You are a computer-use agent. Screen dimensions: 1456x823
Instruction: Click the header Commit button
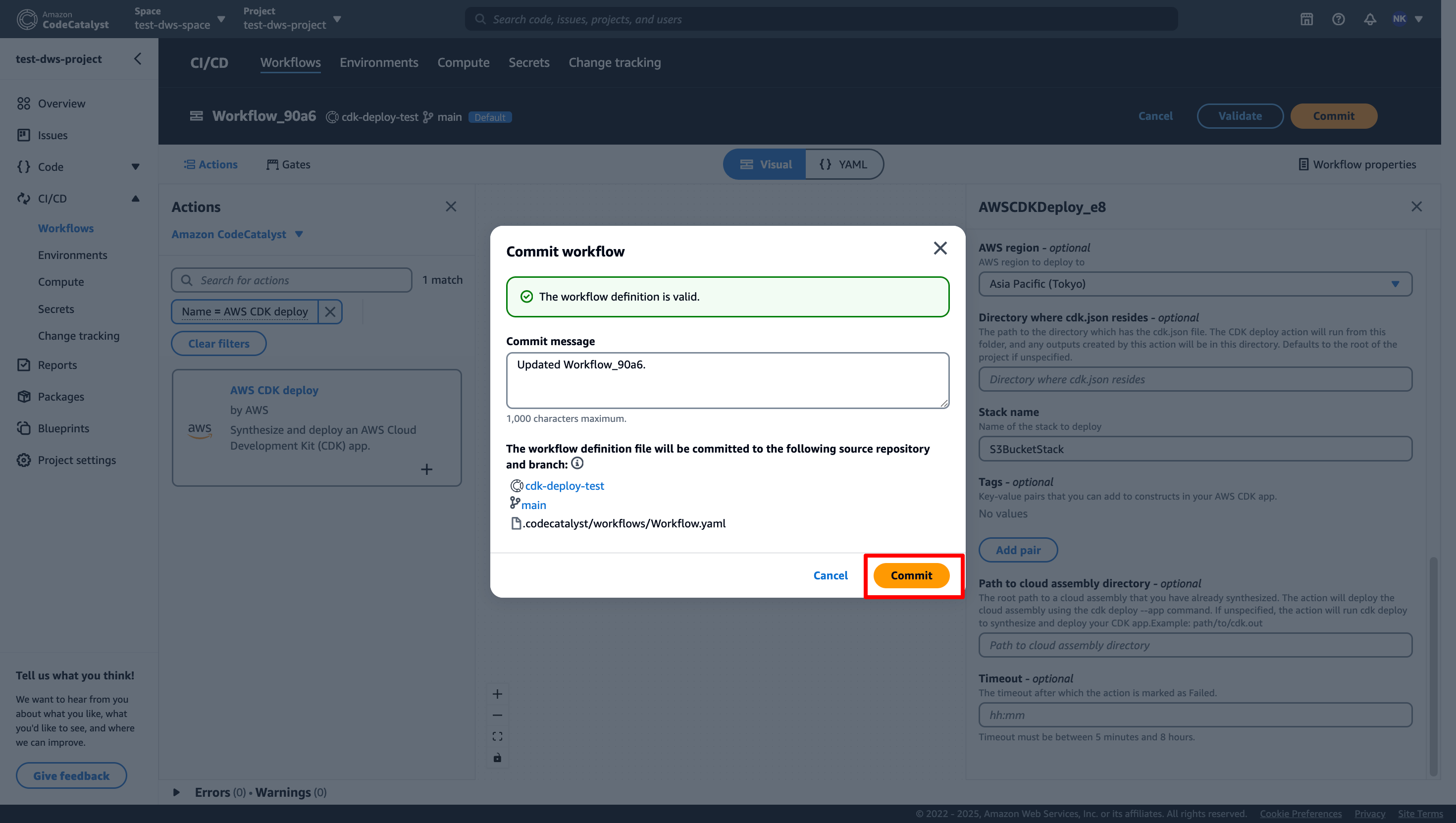1333,116
